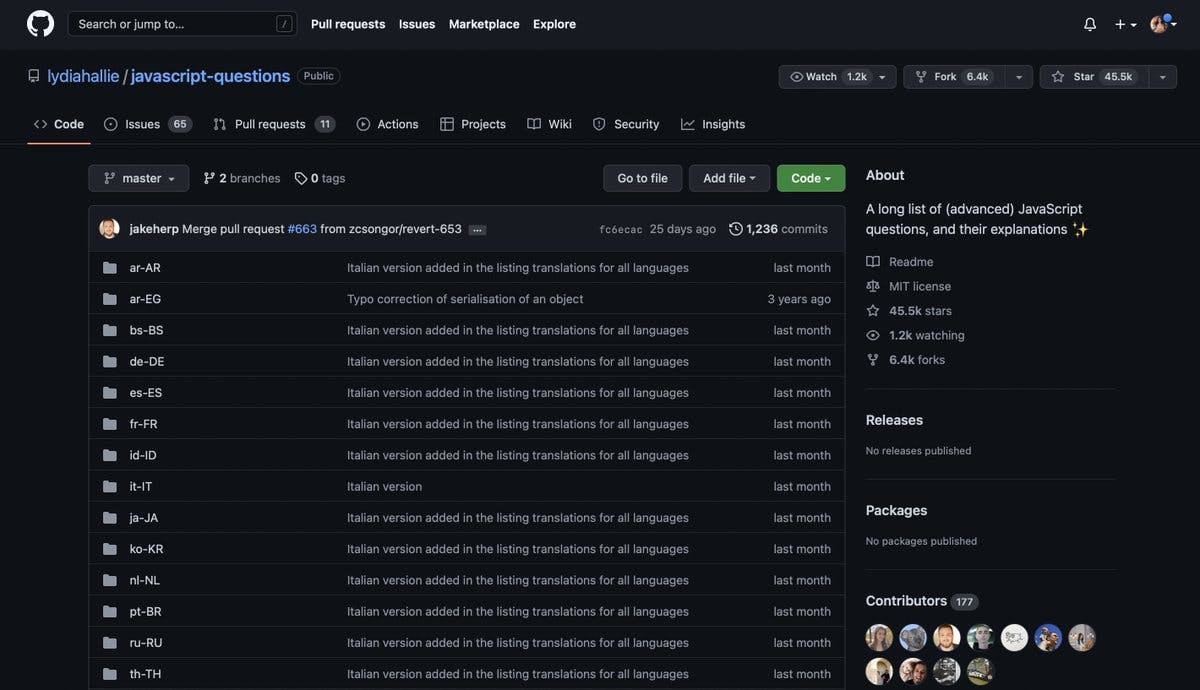The height and width of the screenshot is (690, 1200).
Task: Click the GitHub logo icon
Action: tap(40, 24)
